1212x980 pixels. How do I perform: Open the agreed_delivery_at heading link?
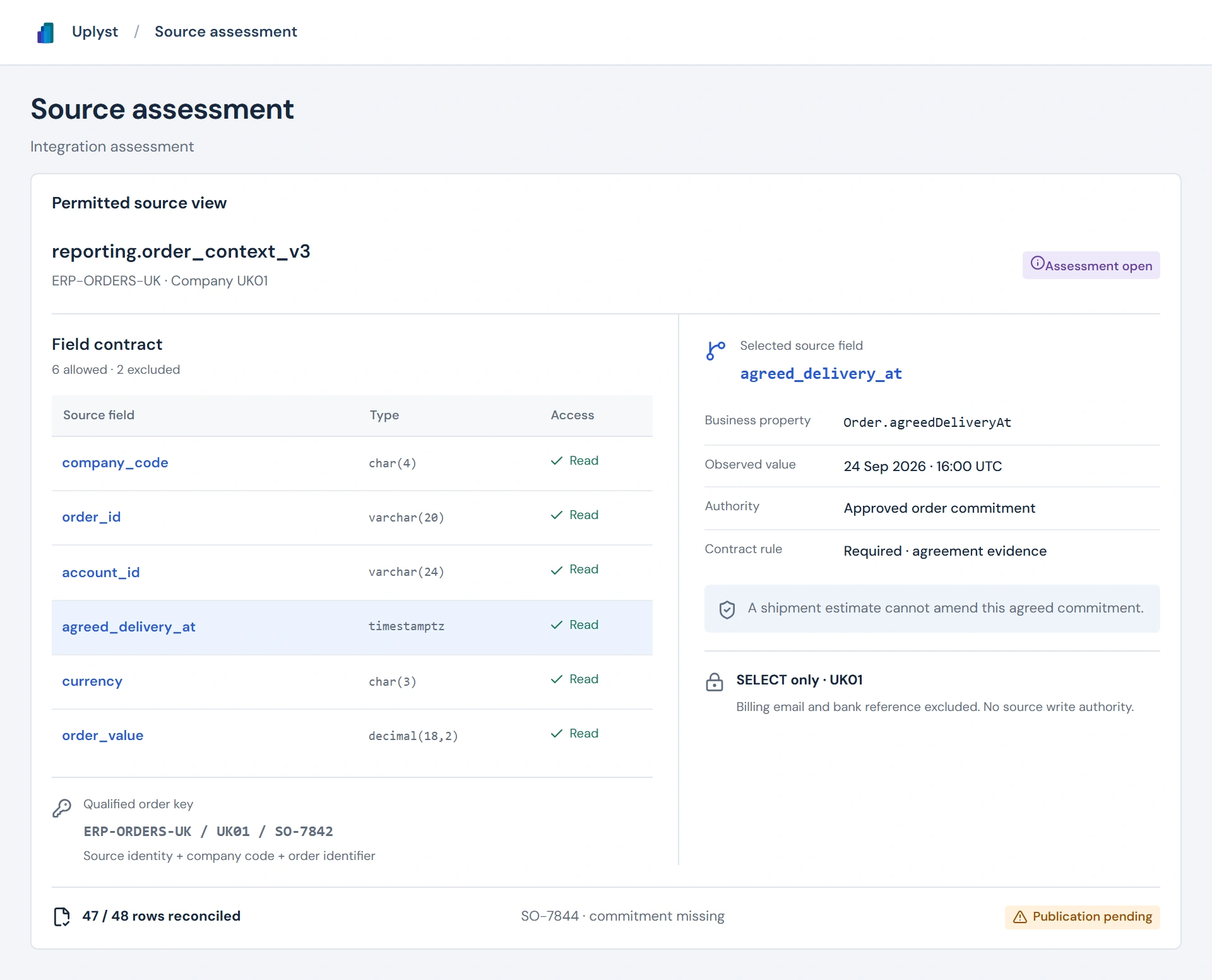click(x=821, y=374)
